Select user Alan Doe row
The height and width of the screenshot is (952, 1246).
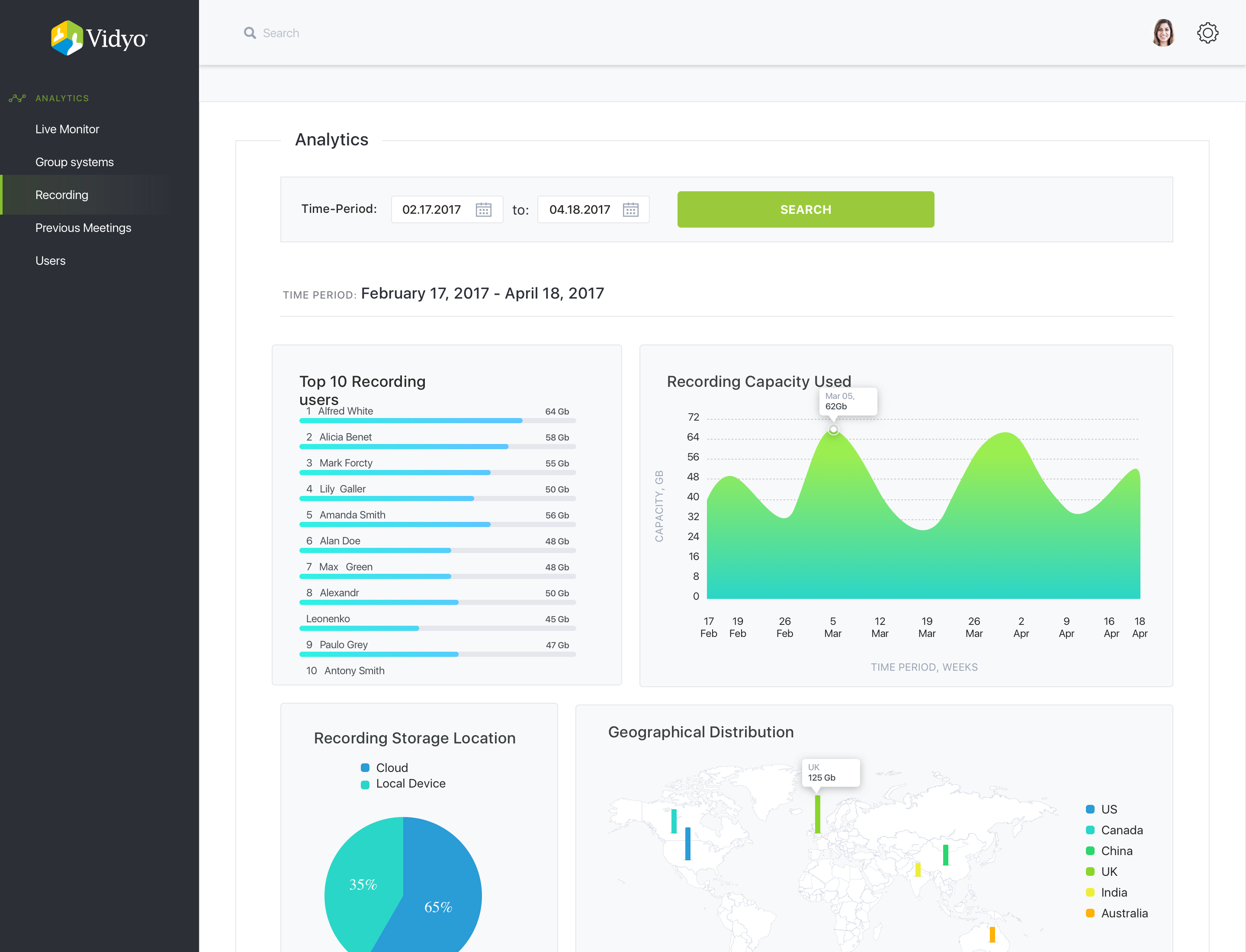click(437, 544)
